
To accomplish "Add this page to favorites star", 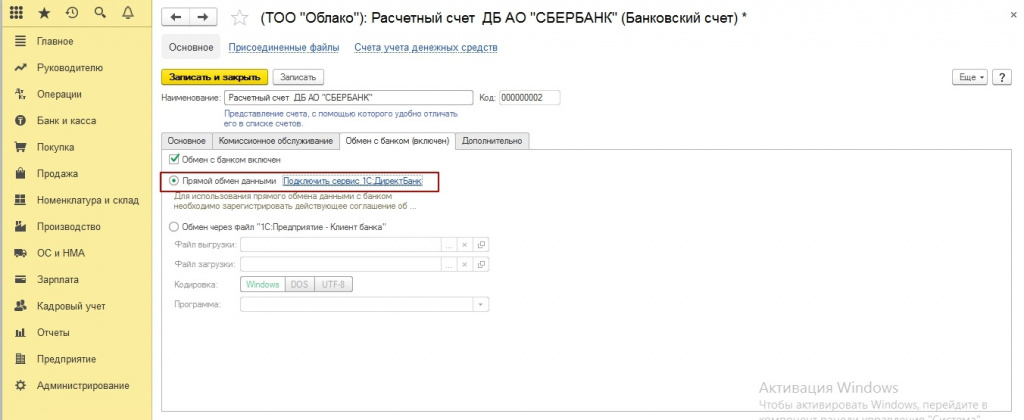I will pos(240,18).
